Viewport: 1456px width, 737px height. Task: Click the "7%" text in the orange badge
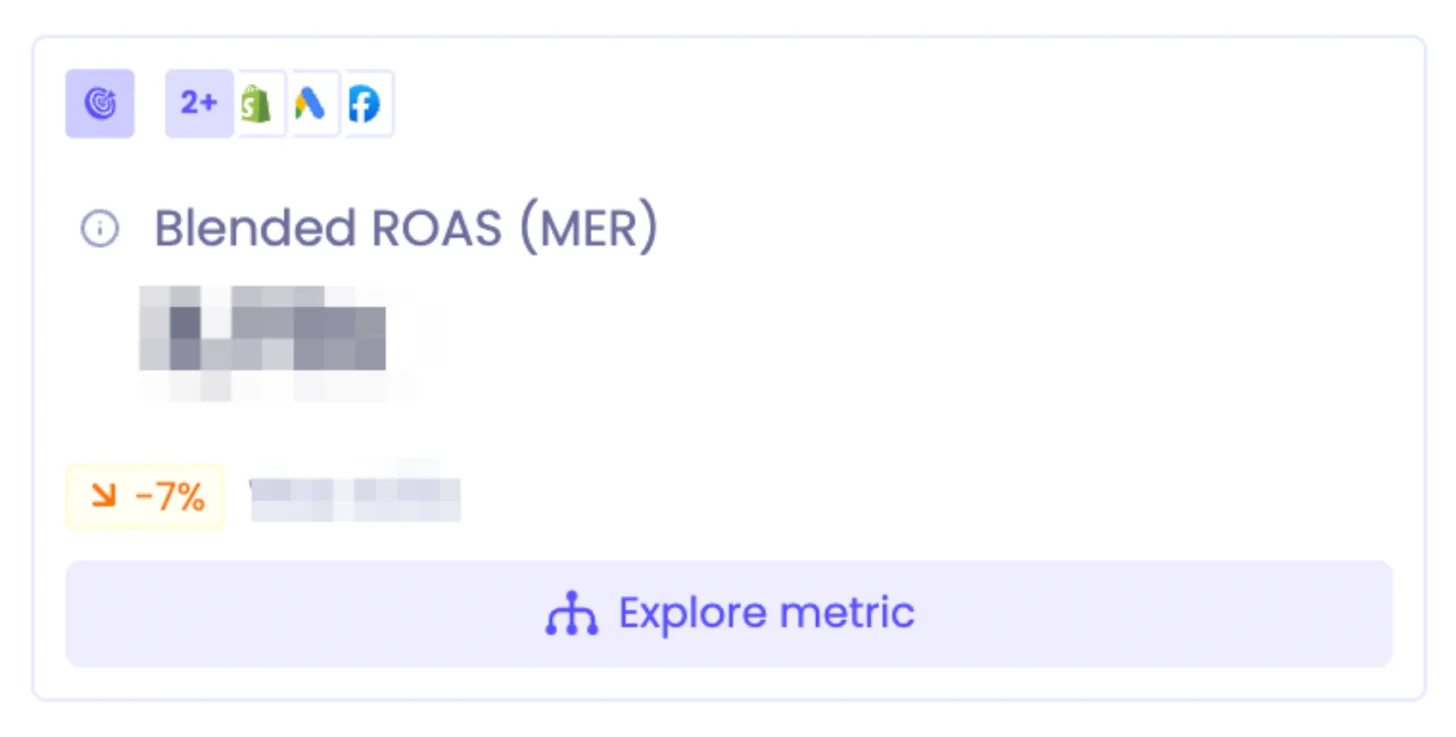[178, 496]
